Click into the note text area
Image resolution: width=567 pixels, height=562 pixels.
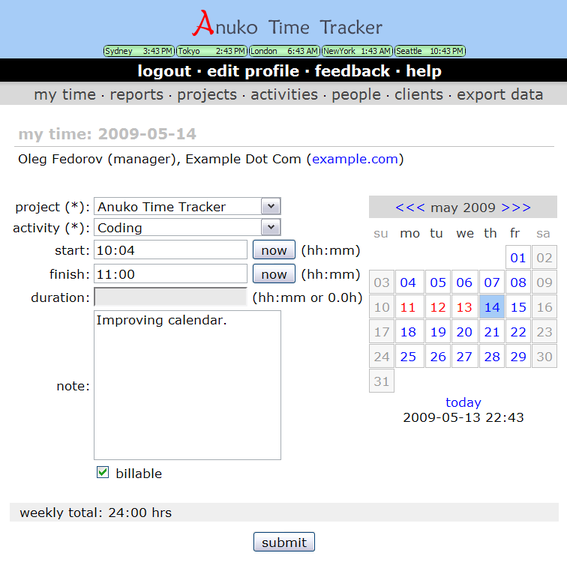coord(187,385)
